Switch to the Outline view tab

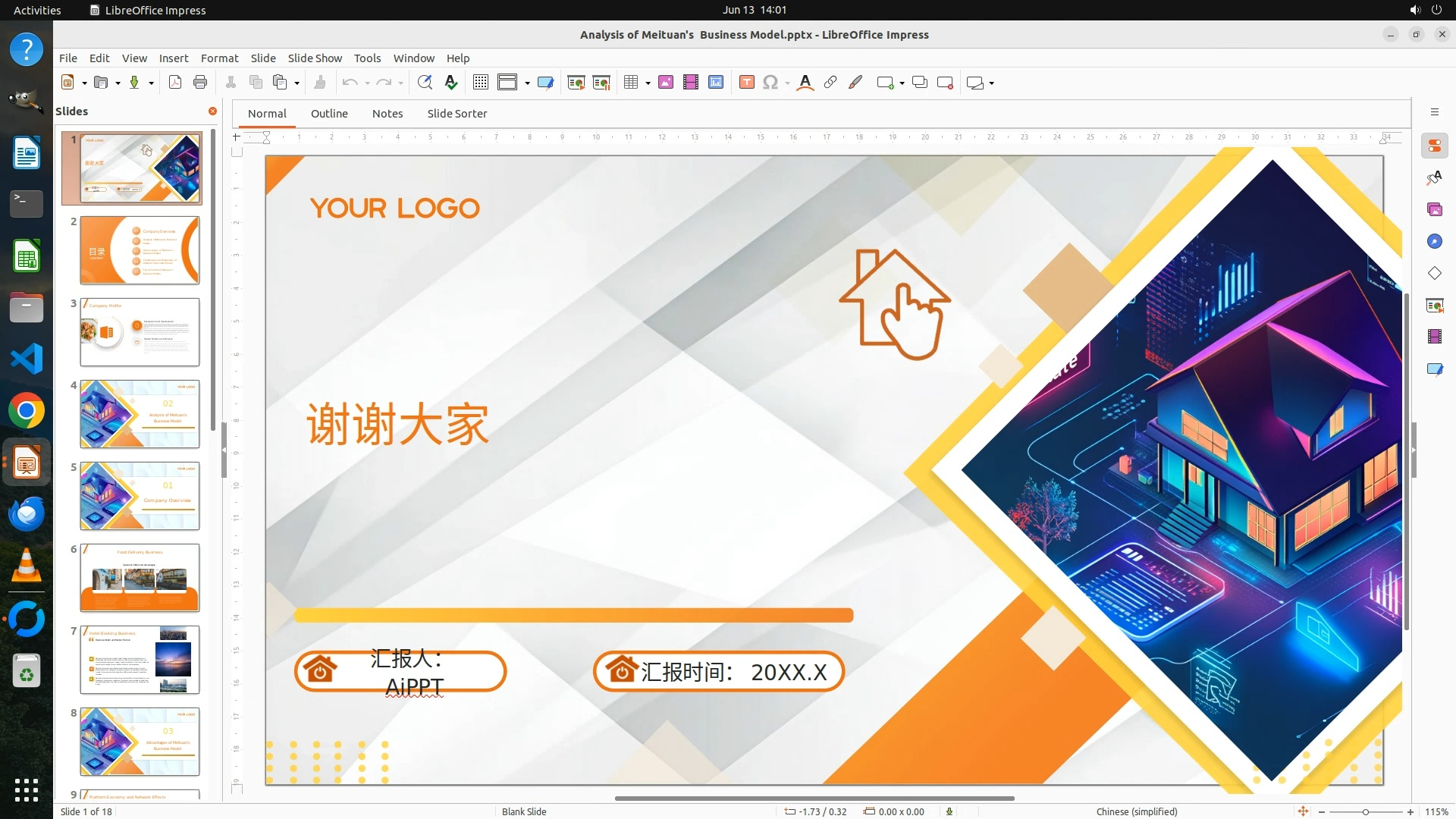point(329,113)
